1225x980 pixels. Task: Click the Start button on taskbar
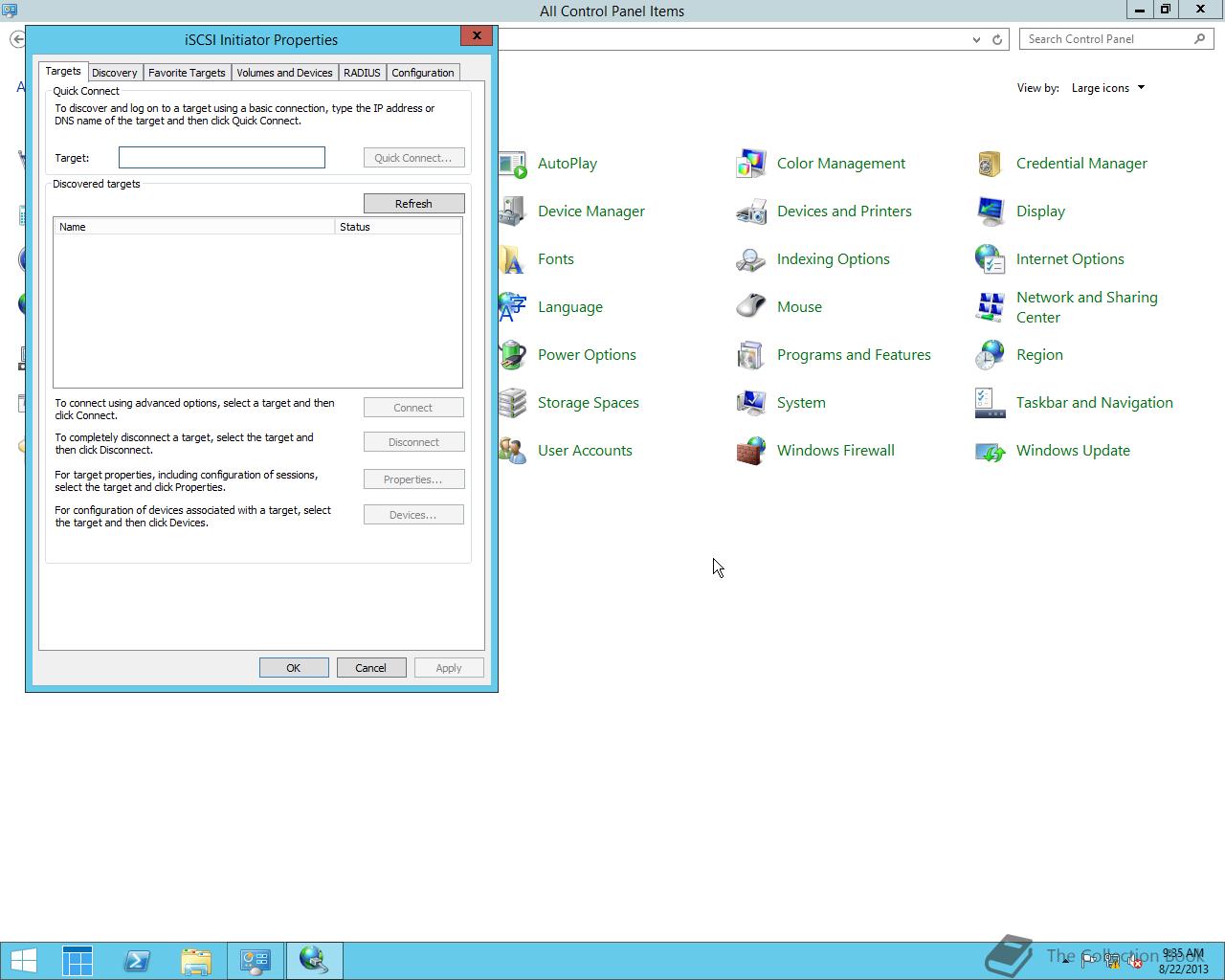[x=23, y=961]
